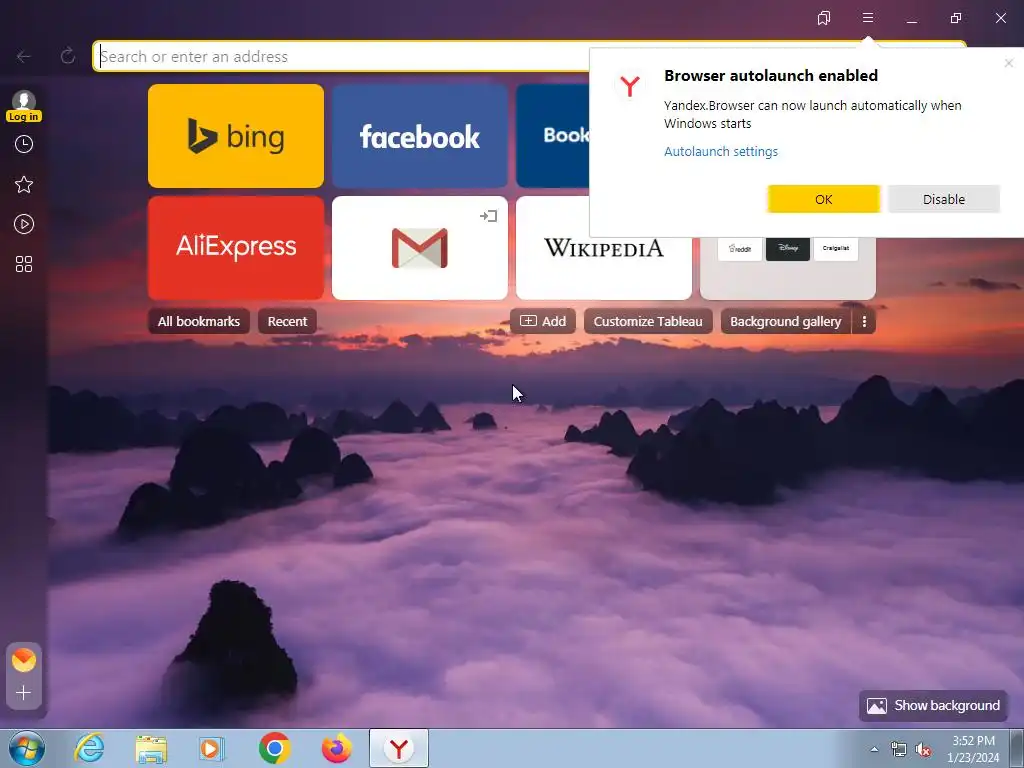Open the orange mail app in sidebar

24,660
